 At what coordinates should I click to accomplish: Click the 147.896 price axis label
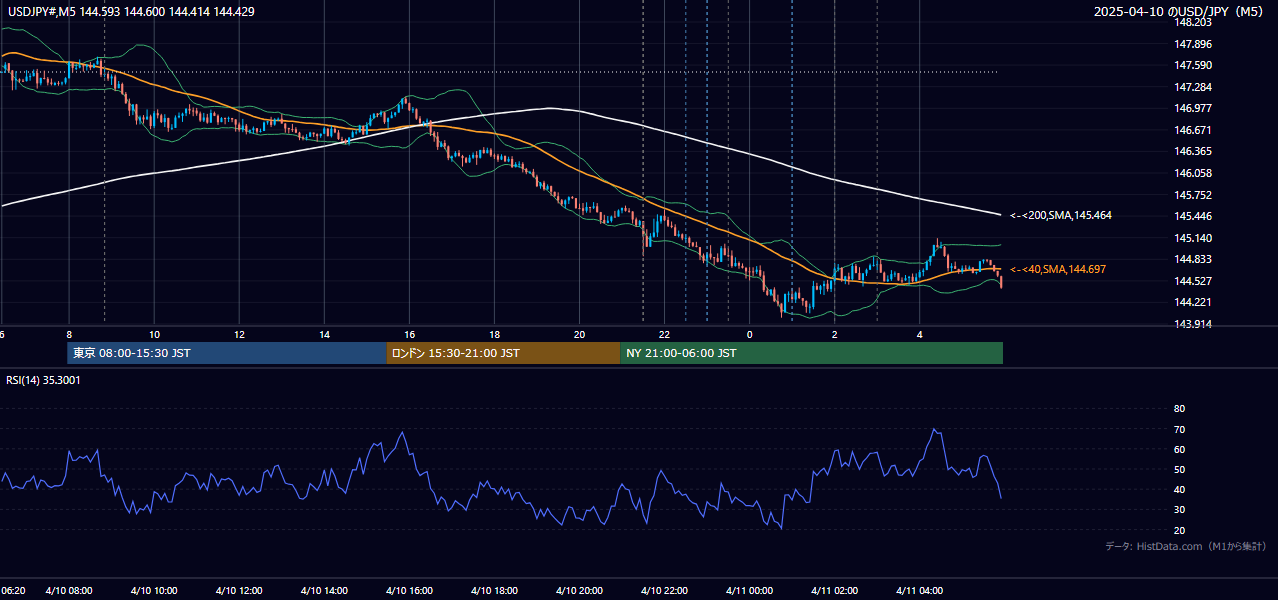click(x=1193, y=44)
